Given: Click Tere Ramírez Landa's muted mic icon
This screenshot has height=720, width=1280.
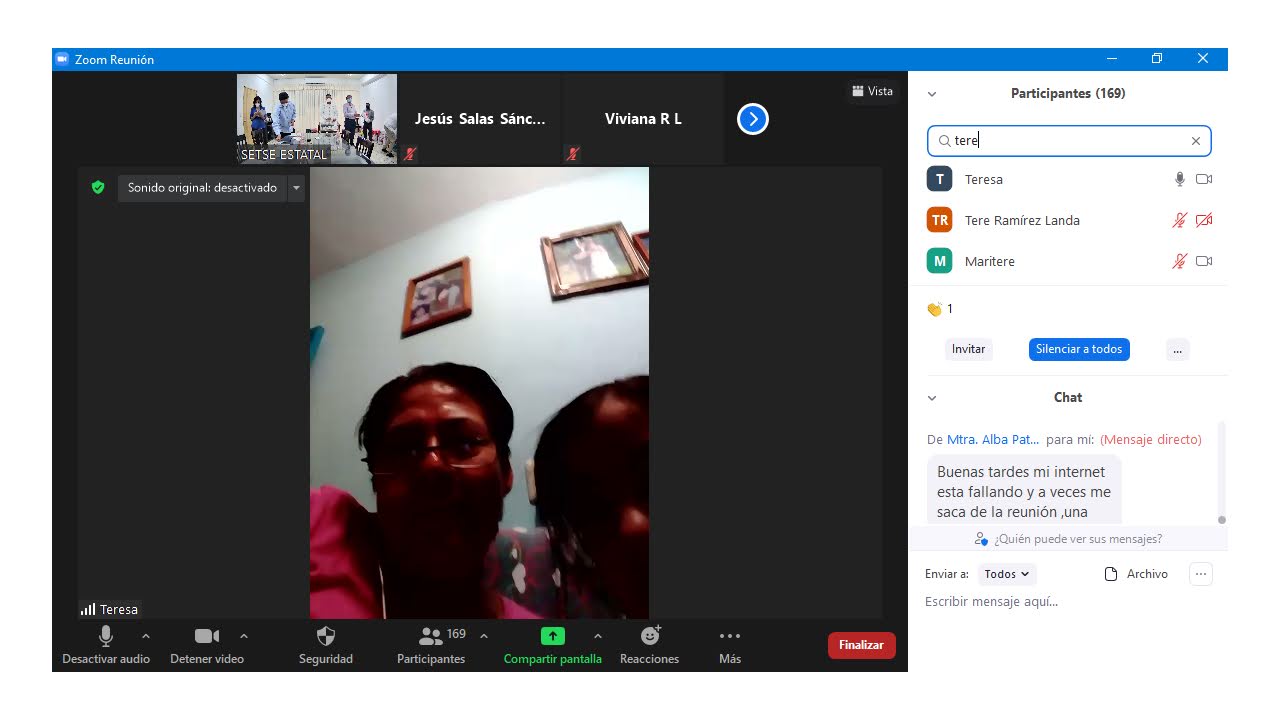Looking at the screenshot, I should click(x=1180, y=220).
